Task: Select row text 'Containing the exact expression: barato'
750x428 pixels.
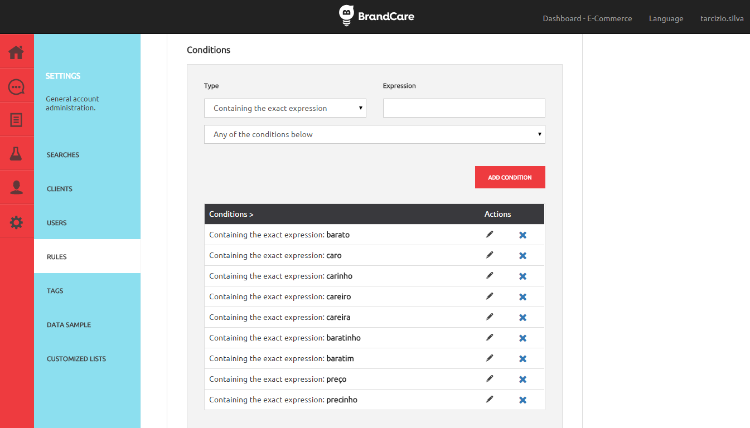Action: (279, 234)
